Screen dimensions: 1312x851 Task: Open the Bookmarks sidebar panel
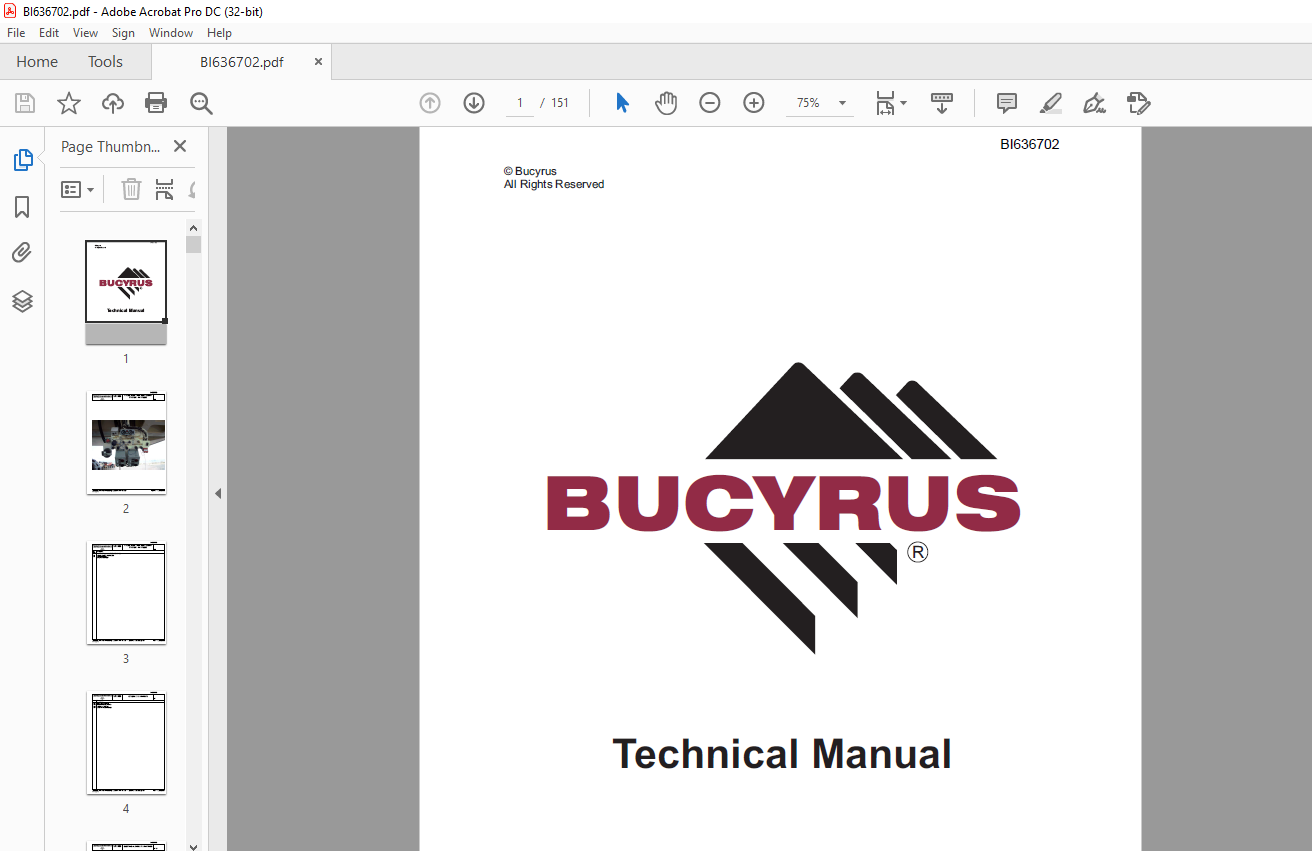22,207
